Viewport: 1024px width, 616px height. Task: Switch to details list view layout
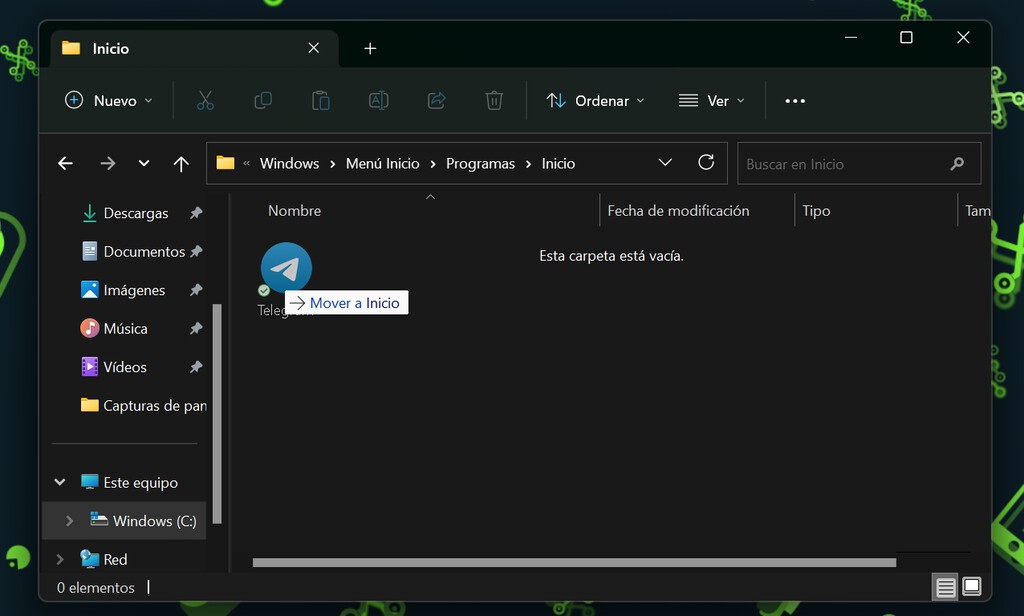945,586
